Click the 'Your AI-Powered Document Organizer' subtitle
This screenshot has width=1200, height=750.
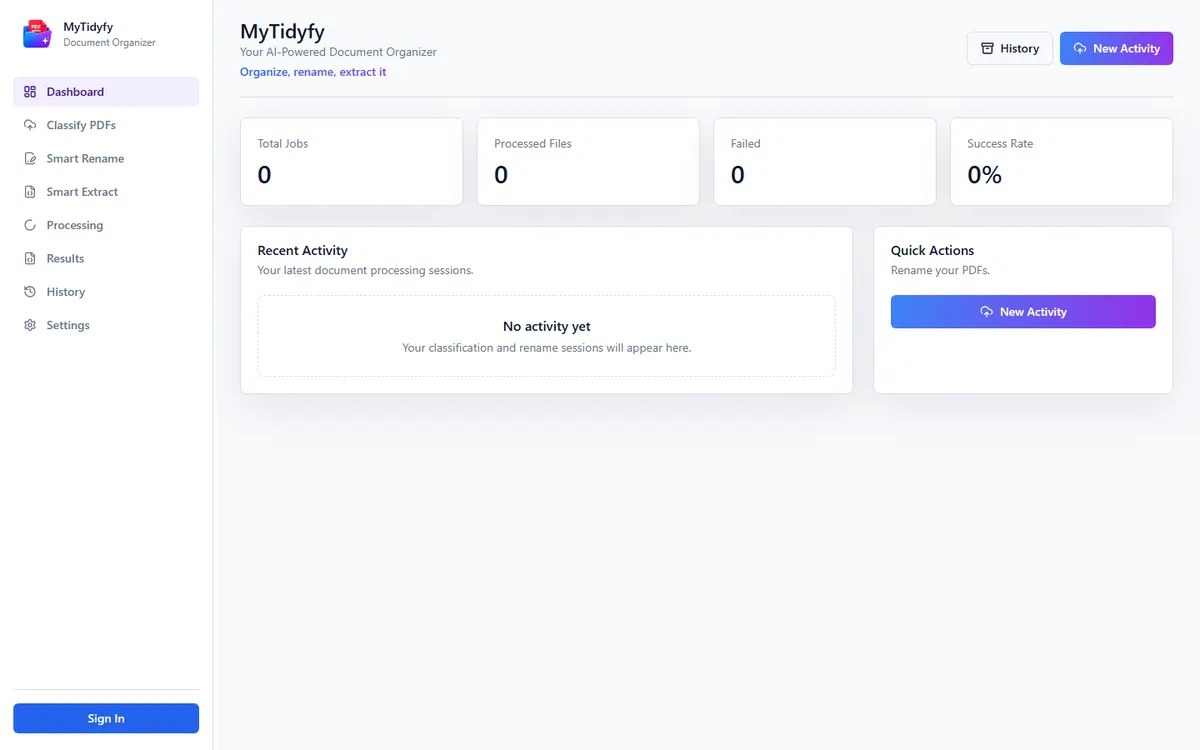(x=338, y=52)
